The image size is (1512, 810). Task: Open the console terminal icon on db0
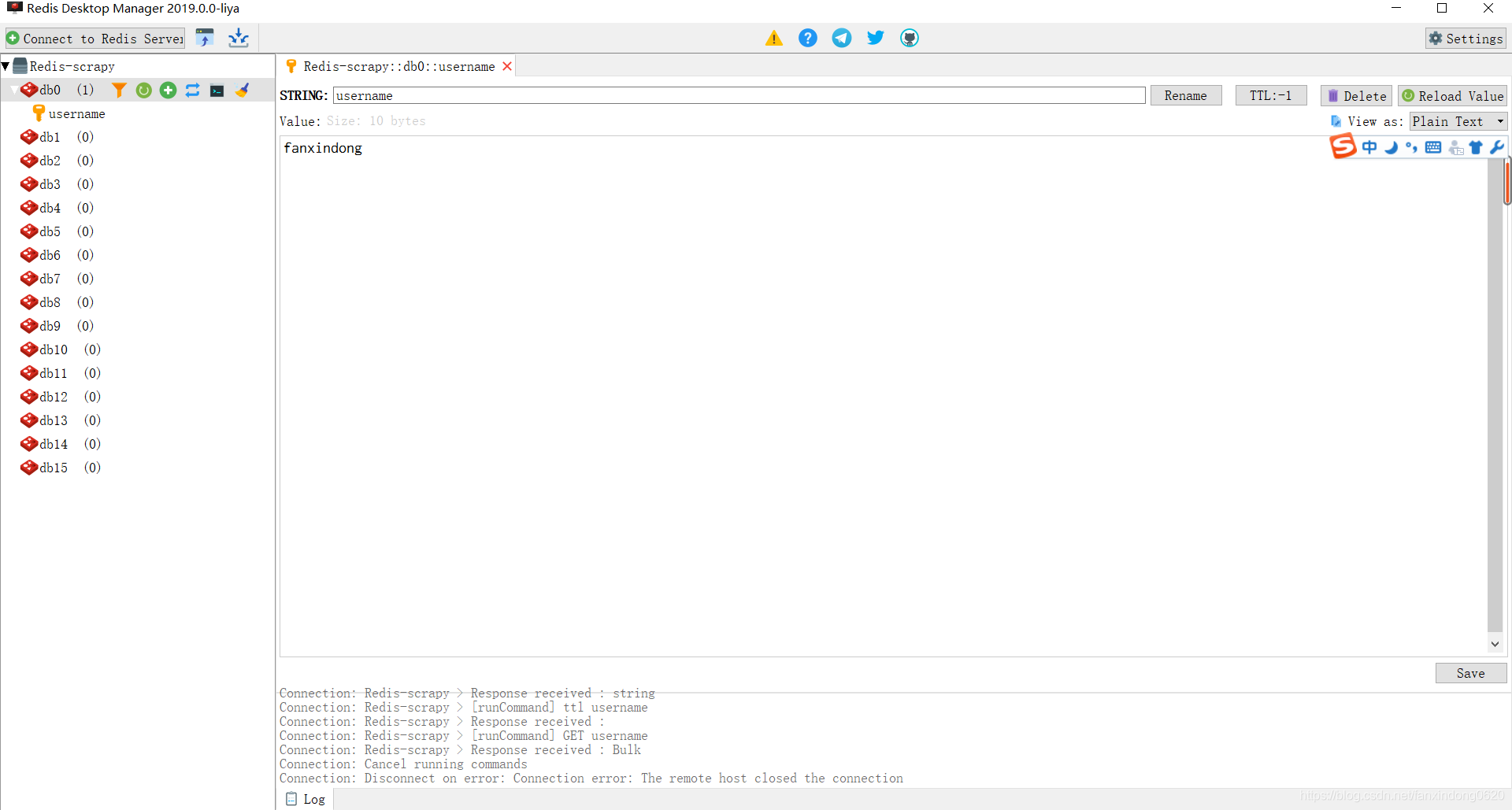pyautogui.click(x=217, y=91)
